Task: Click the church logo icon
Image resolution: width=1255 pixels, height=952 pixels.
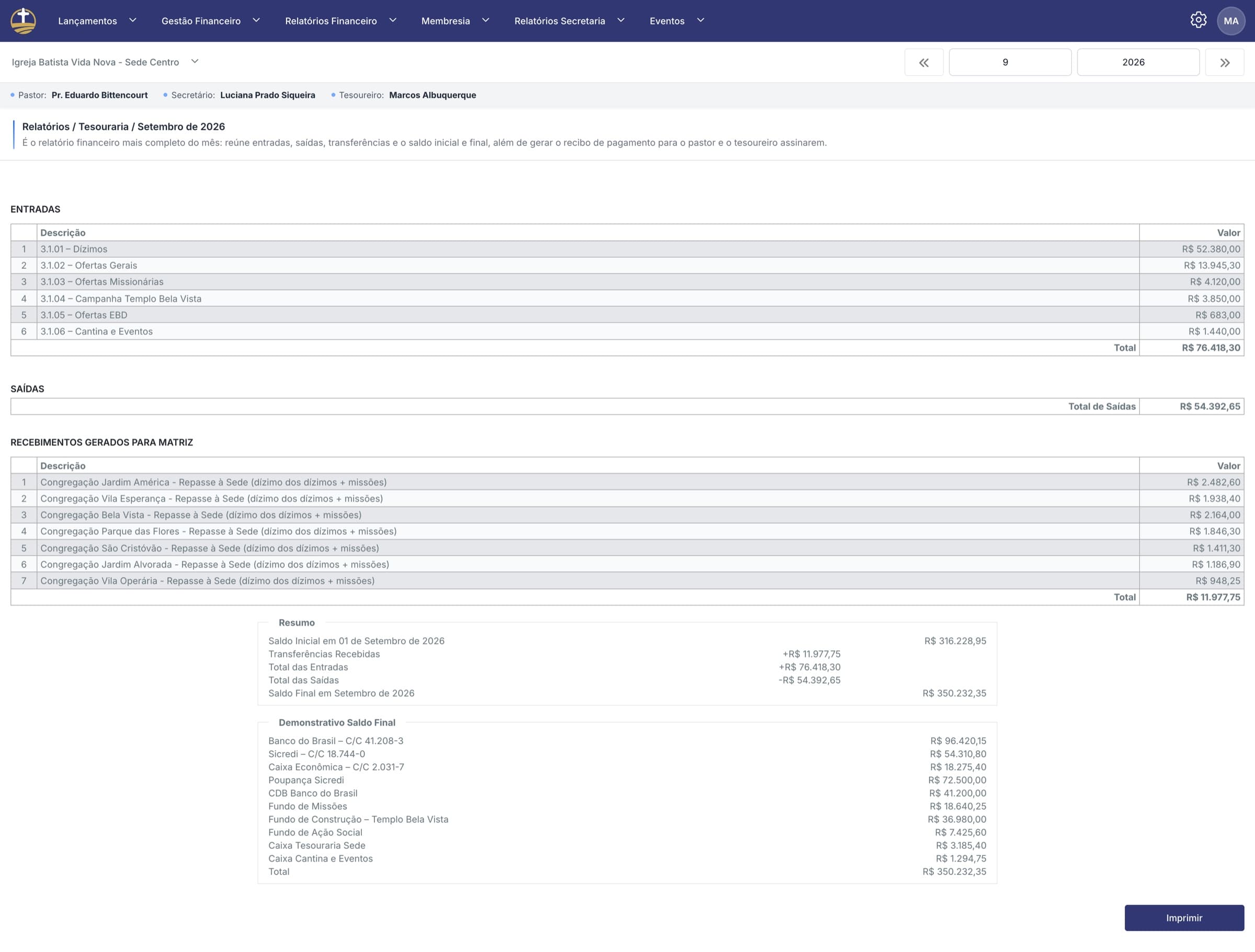Action: click(23, 21)
